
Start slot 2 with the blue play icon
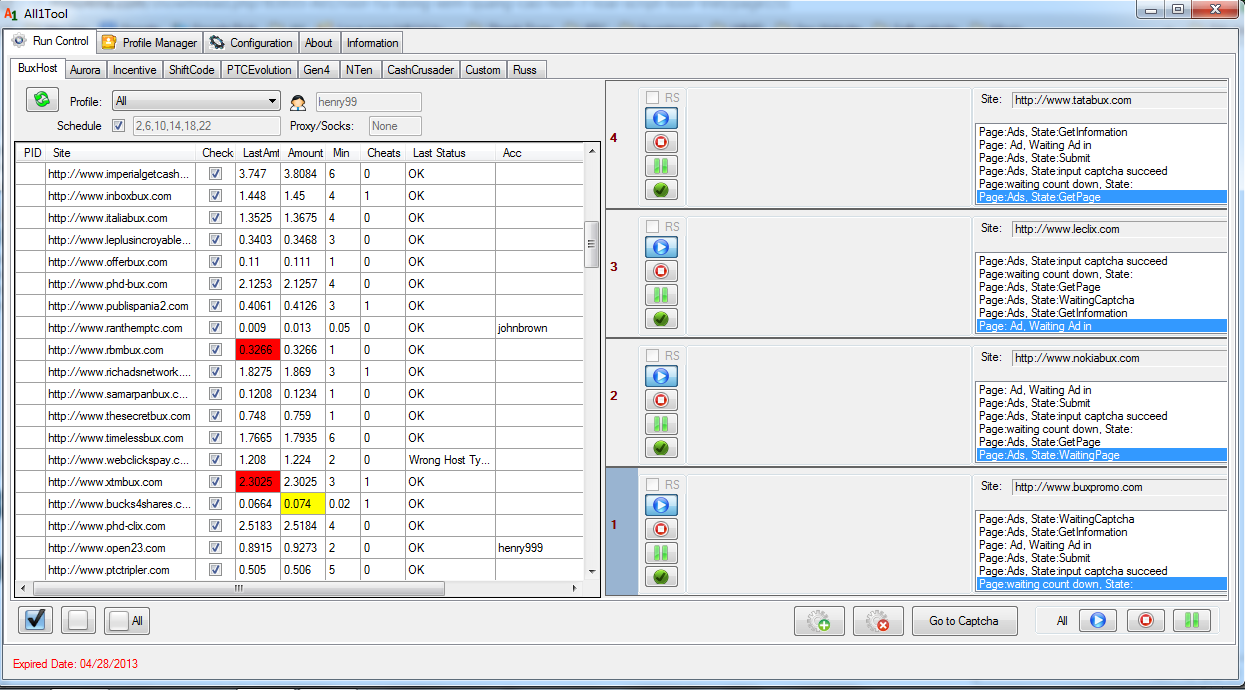[660, 376]
